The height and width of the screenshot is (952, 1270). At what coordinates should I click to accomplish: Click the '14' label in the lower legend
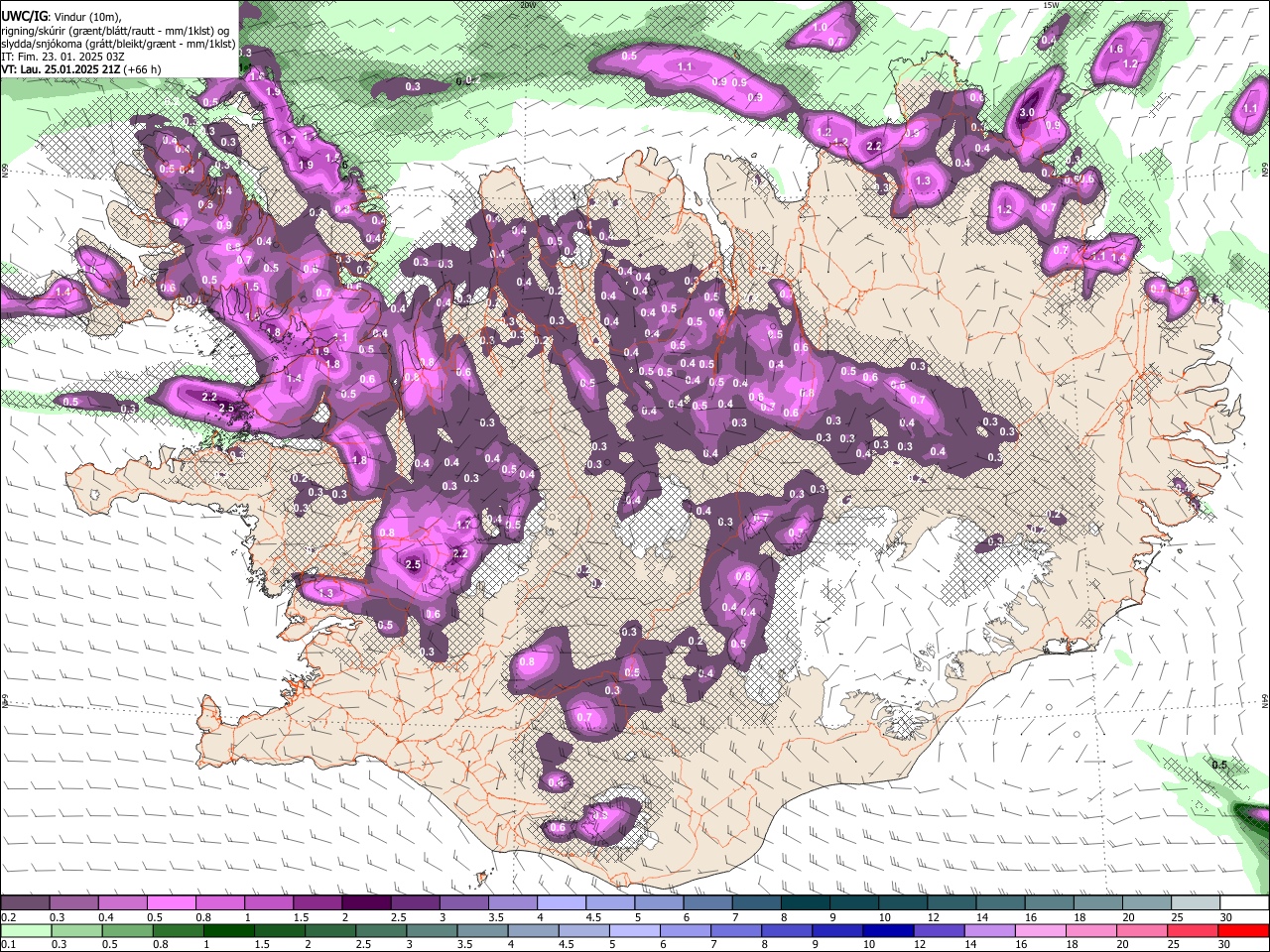971,945
